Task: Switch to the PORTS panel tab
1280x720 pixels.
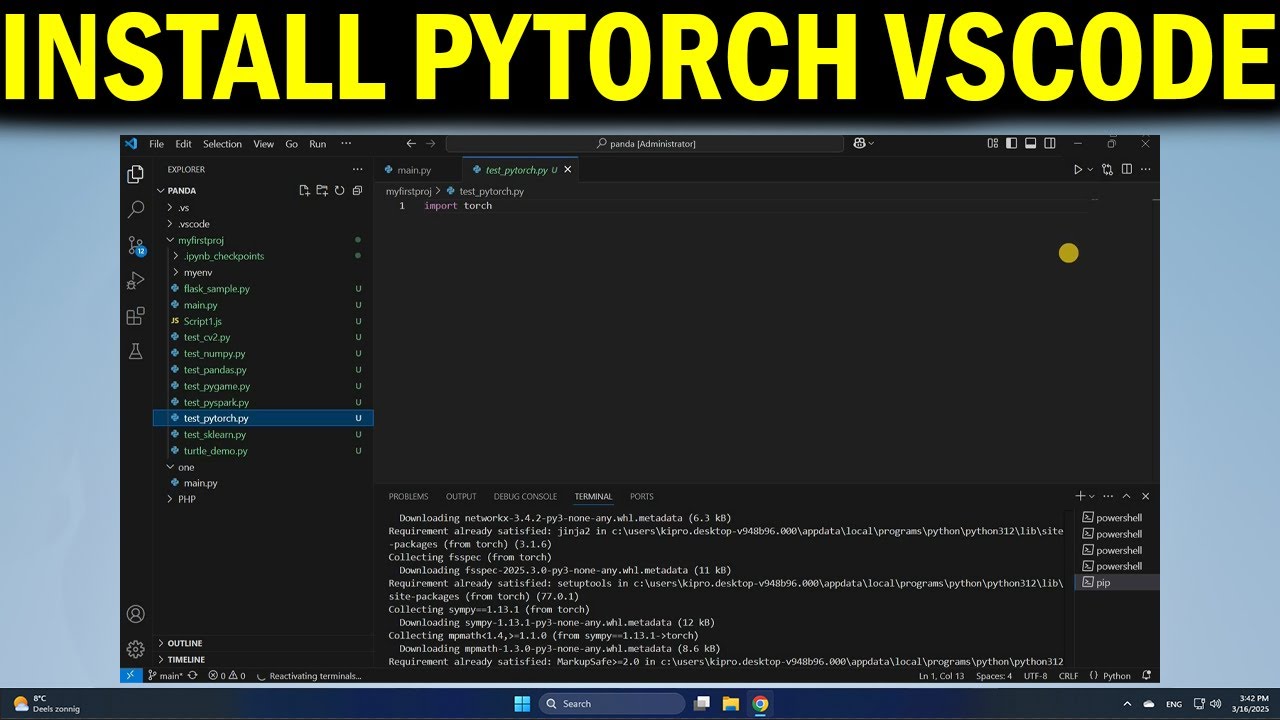Action: (x=642, y=496)
